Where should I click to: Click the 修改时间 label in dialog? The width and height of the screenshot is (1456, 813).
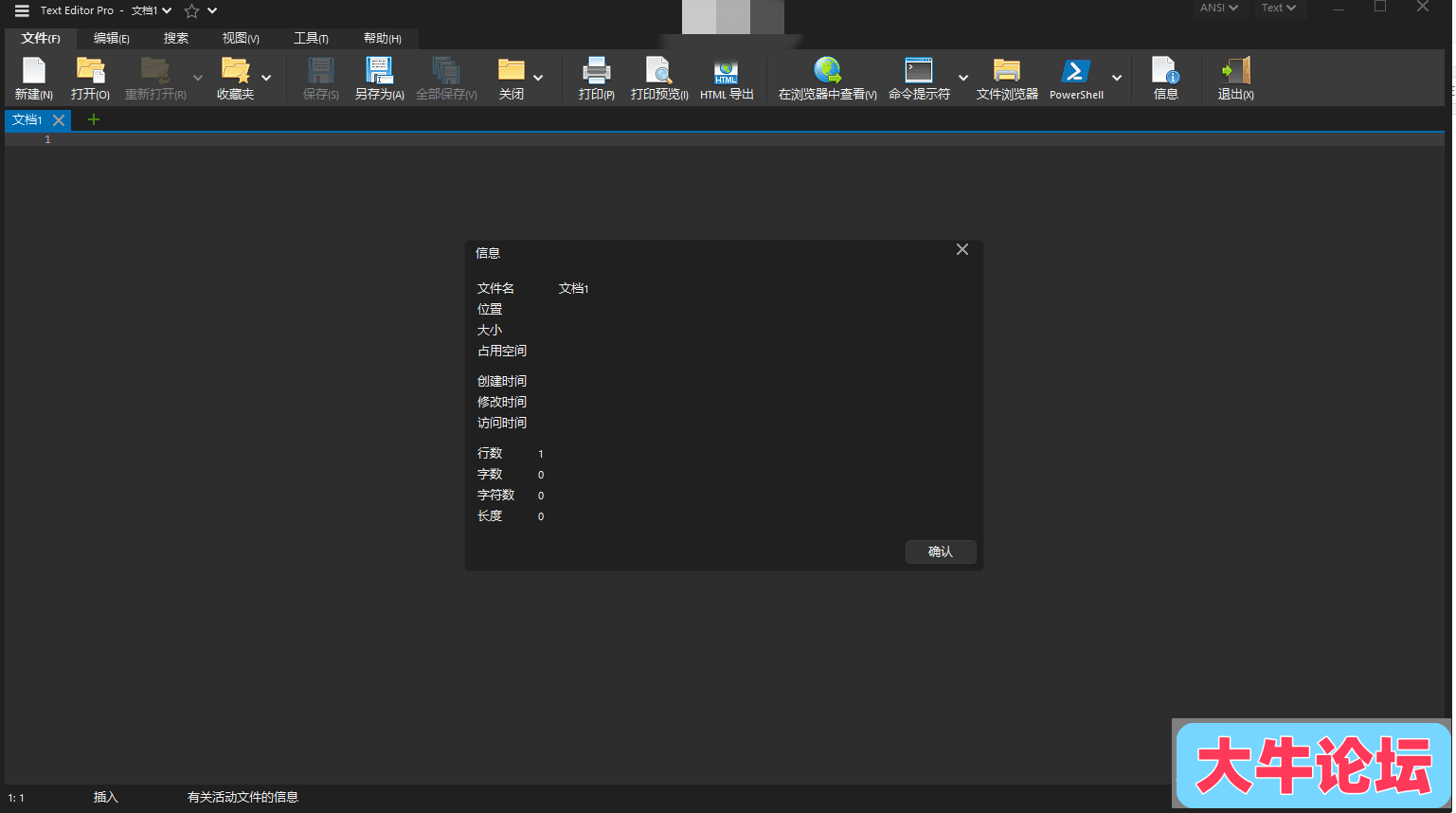click(x=502, y=402)
